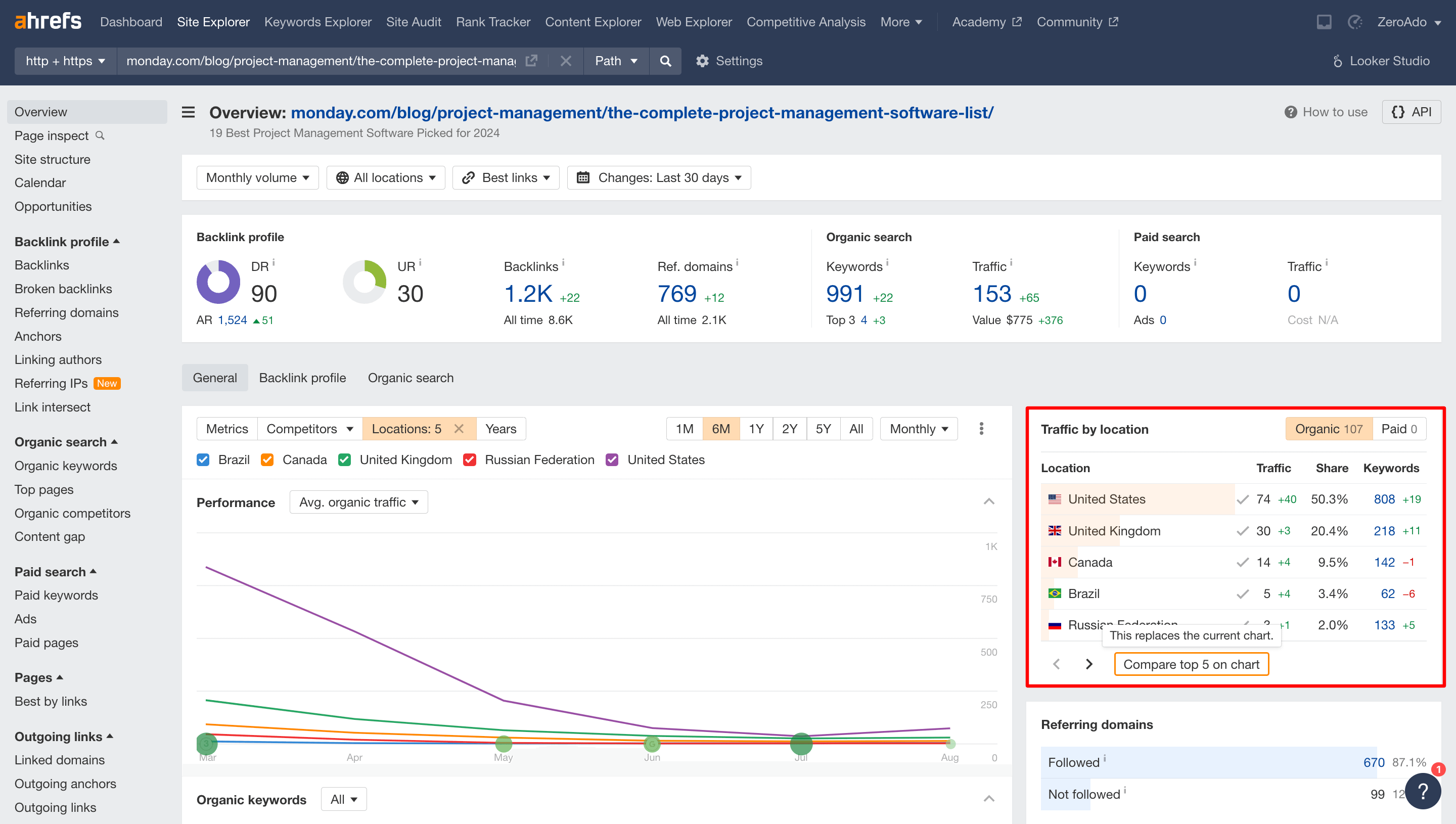Click info icon beside Ref. domains
Screen dimensions: 1456x824
point(737,262)
